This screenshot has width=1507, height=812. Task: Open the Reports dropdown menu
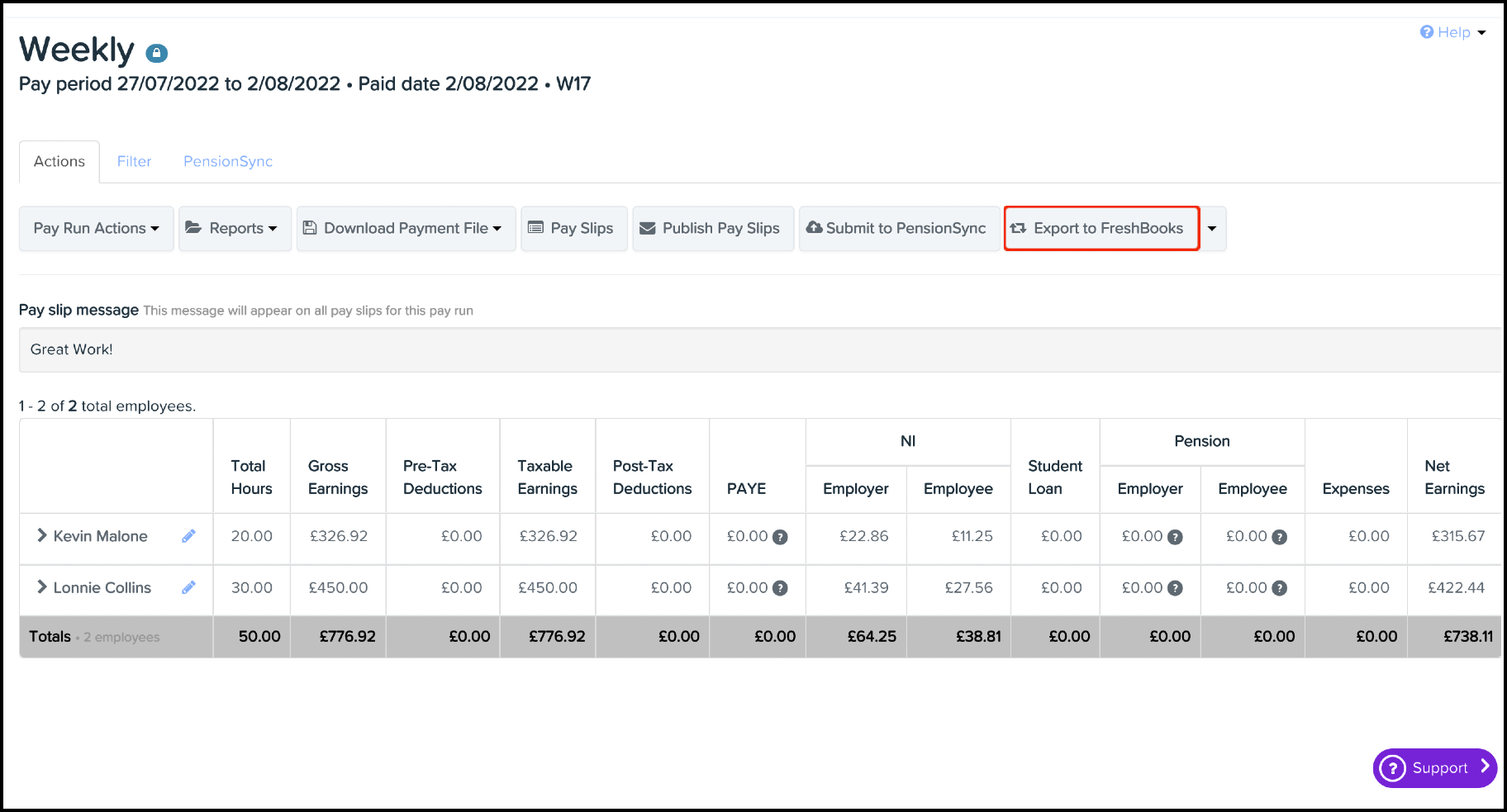point(235,228)
